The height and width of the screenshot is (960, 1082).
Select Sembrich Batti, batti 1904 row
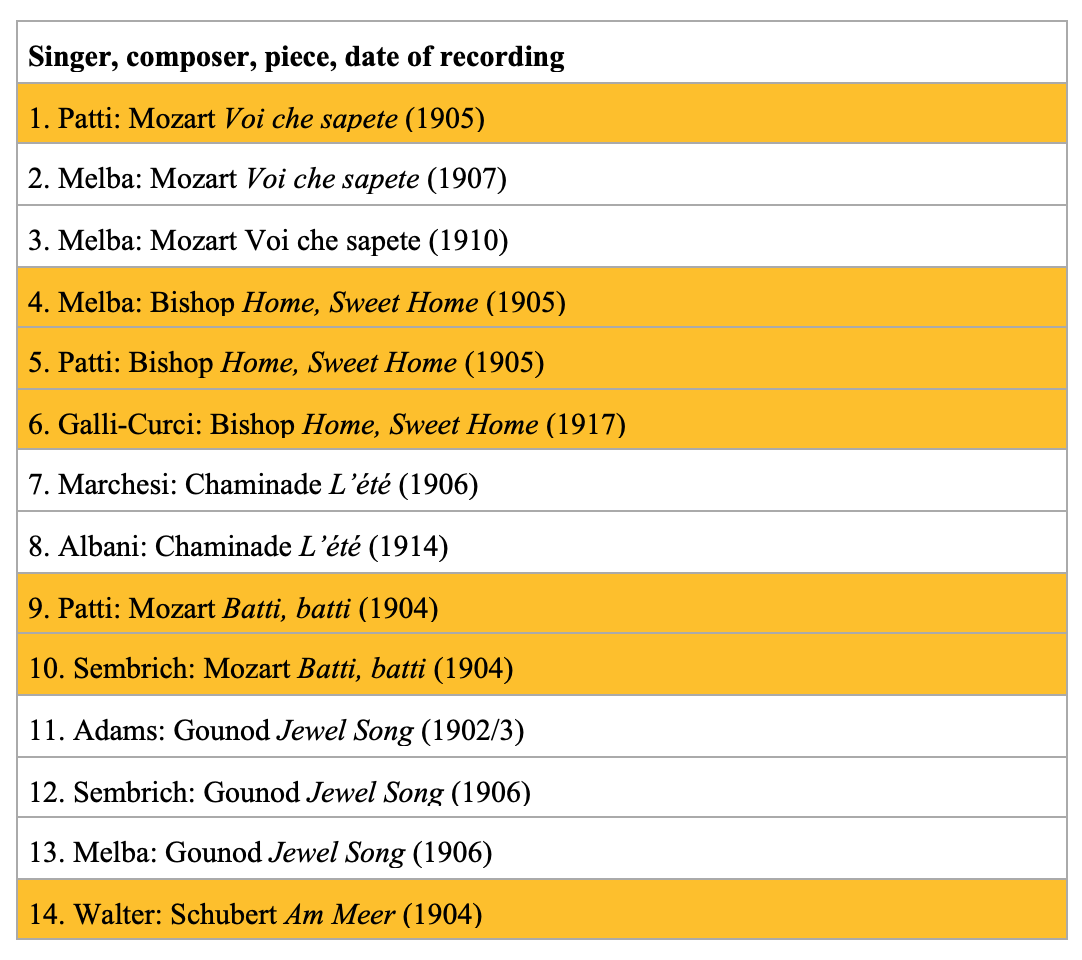tap(271, 669)
